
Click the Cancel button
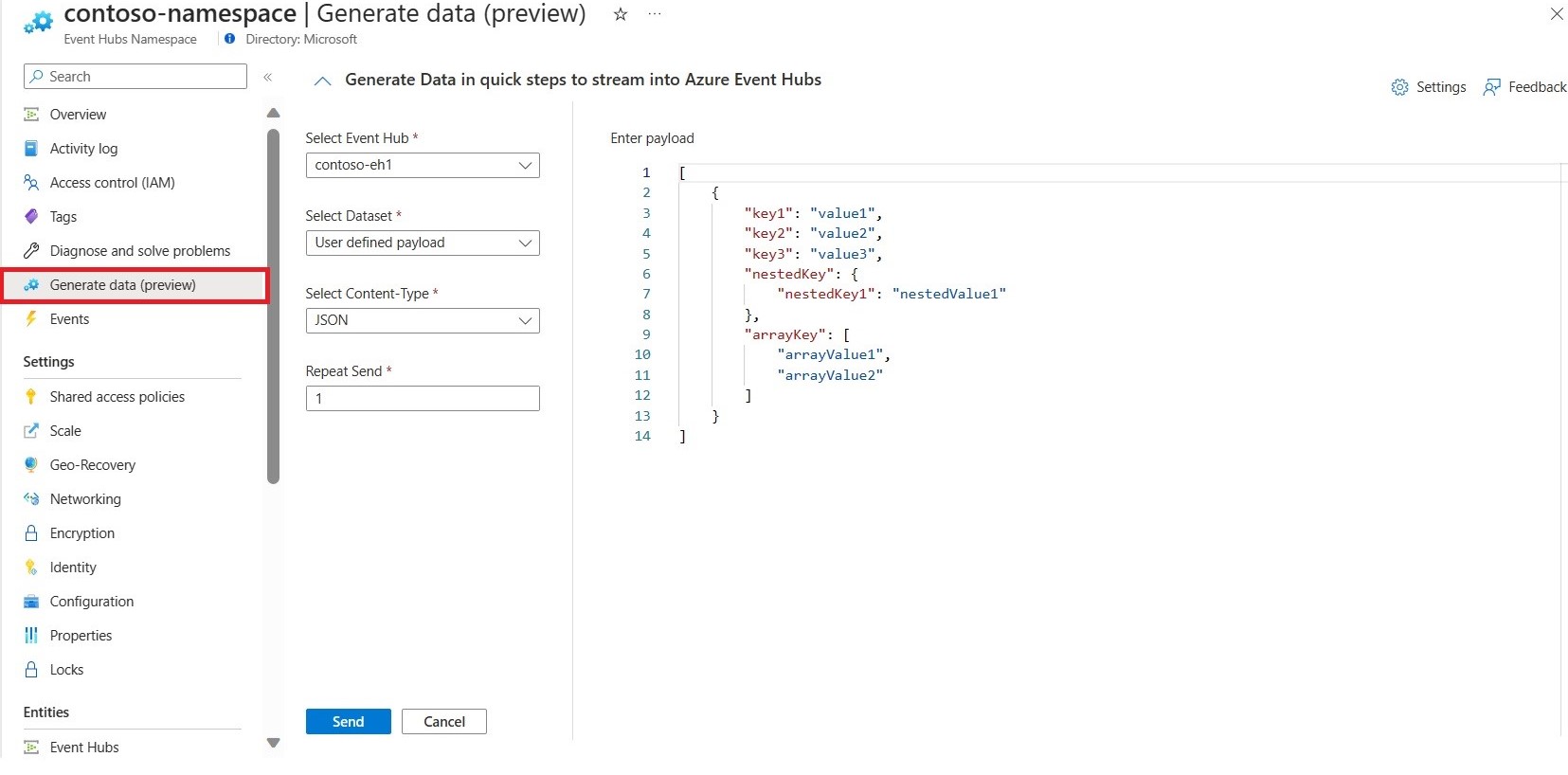443,722
